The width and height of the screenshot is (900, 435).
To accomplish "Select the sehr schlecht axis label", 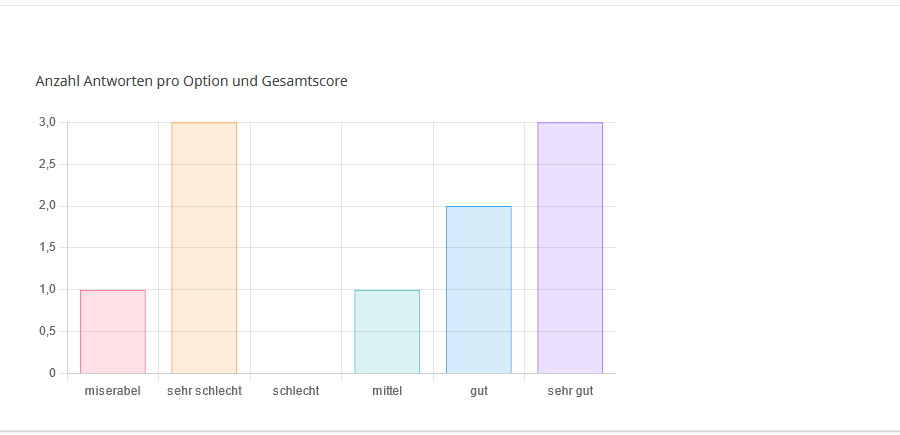I will 204,391.
